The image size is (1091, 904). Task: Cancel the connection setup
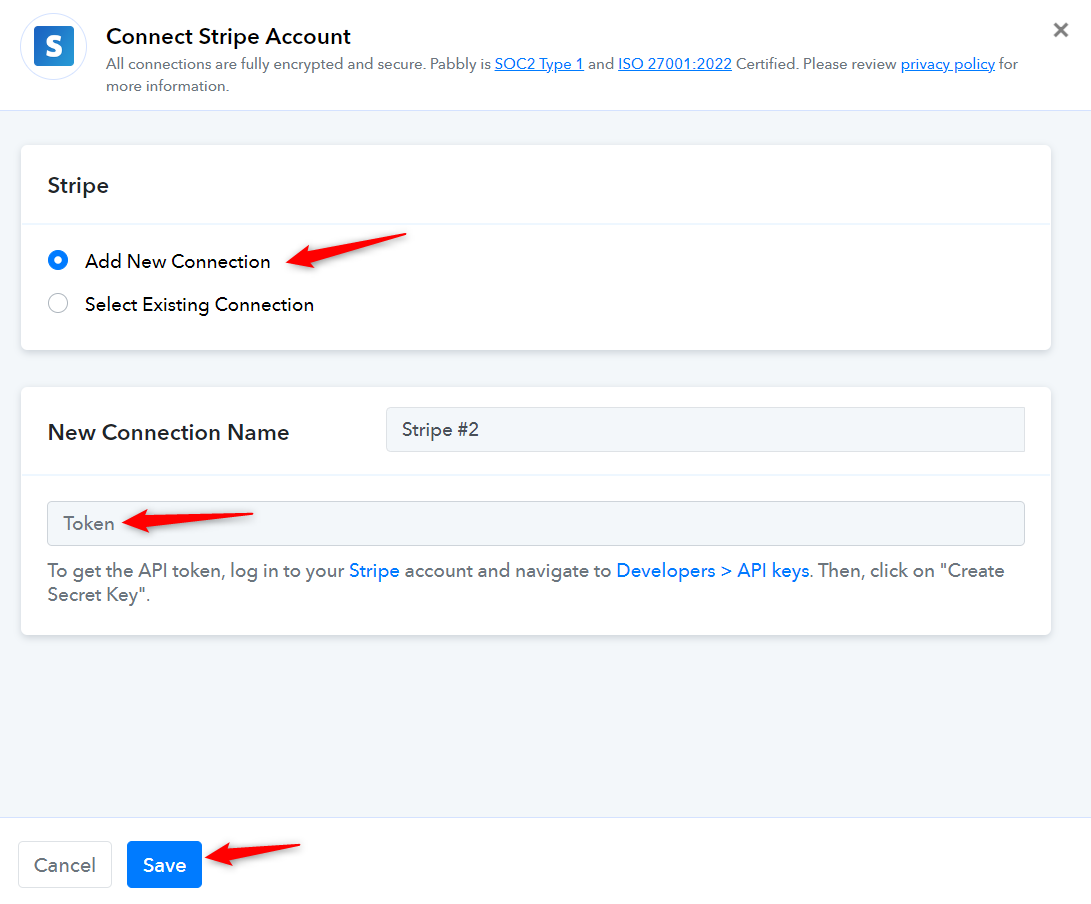65,864
